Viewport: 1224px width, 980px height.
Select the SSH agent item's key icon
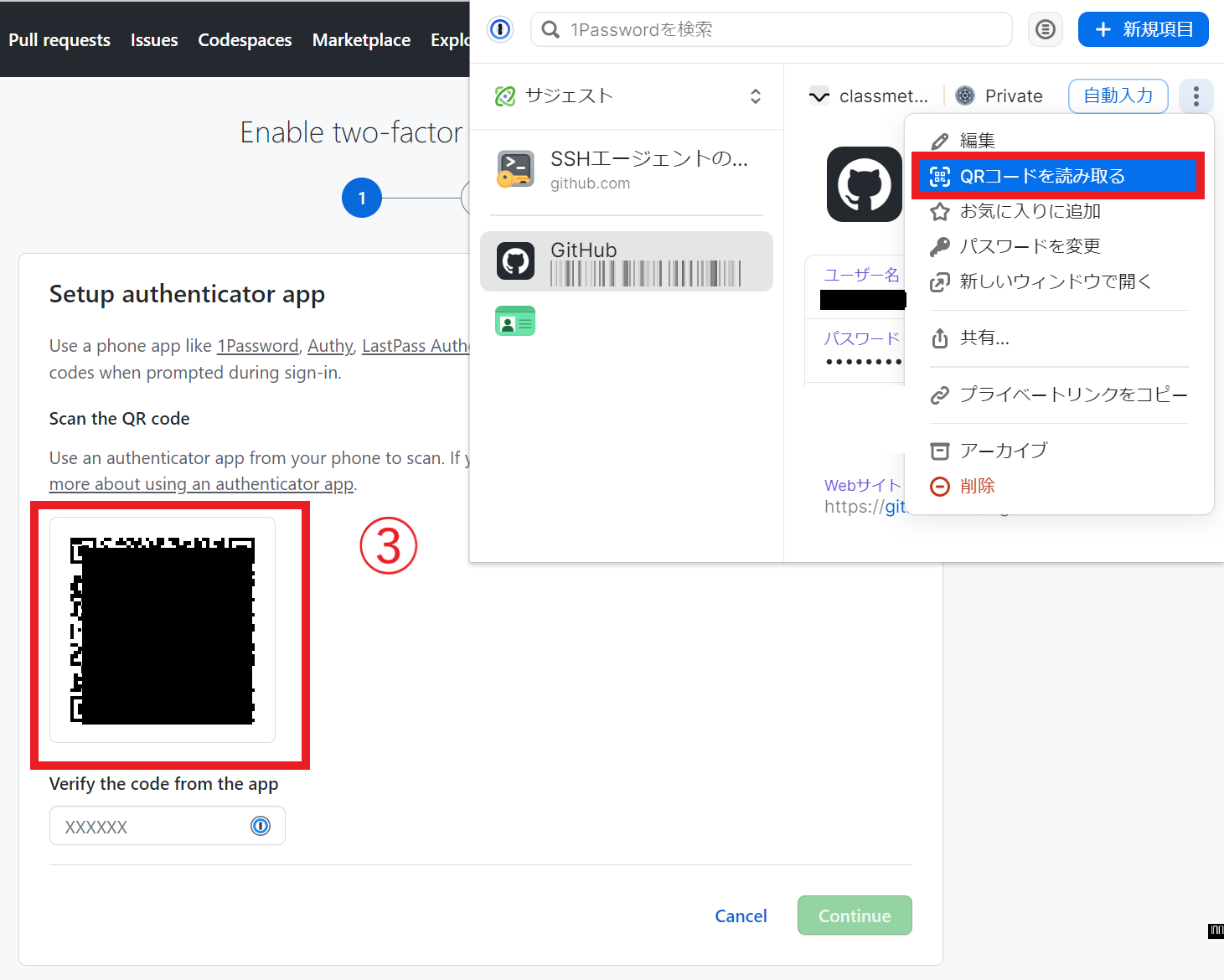515,168
